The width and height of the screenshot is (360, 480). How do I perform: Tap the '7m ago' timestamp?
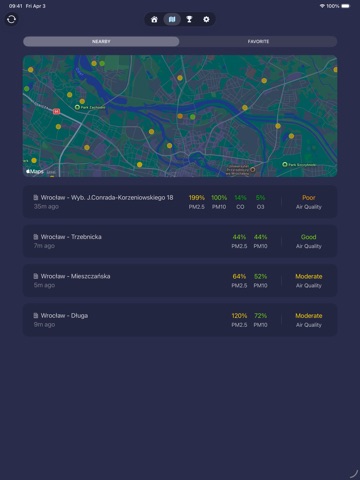tap(44, 246)
